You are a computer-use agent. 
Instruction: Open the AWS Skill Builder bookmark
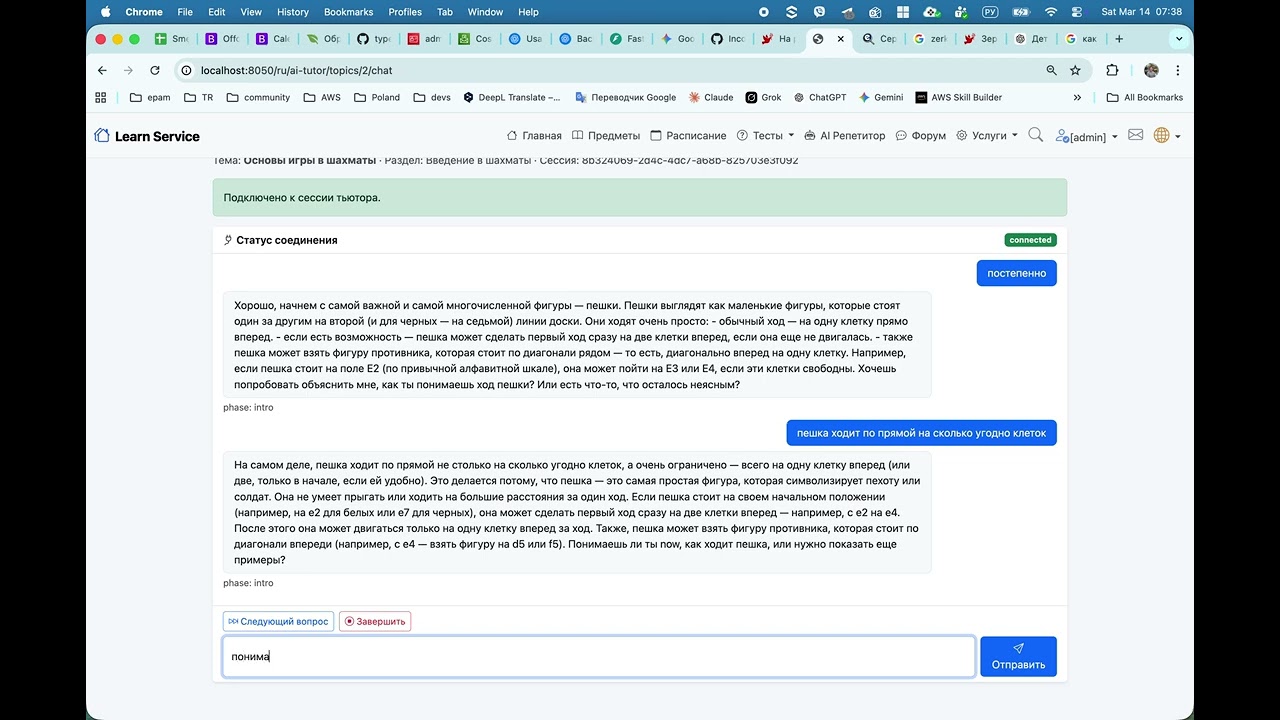tap(958, 97)
